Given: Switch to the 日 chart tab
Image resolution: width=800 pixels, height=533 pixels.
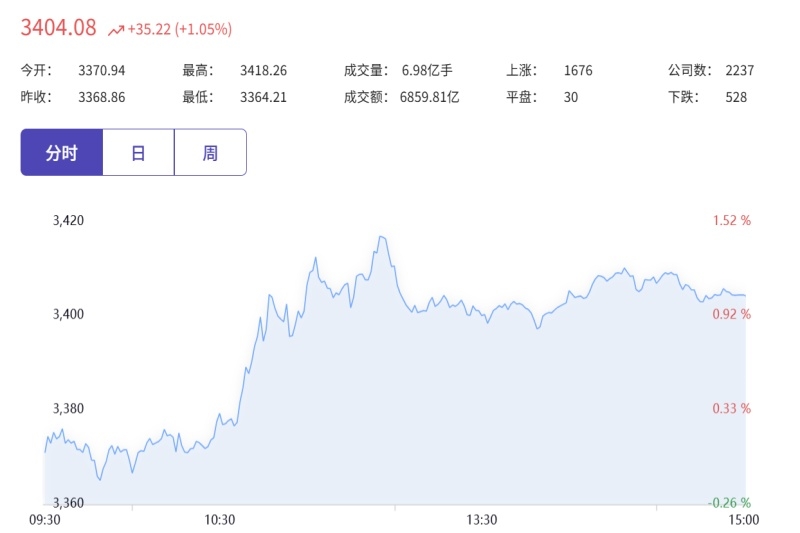Looking at the screenshot, I should point(138,153).
